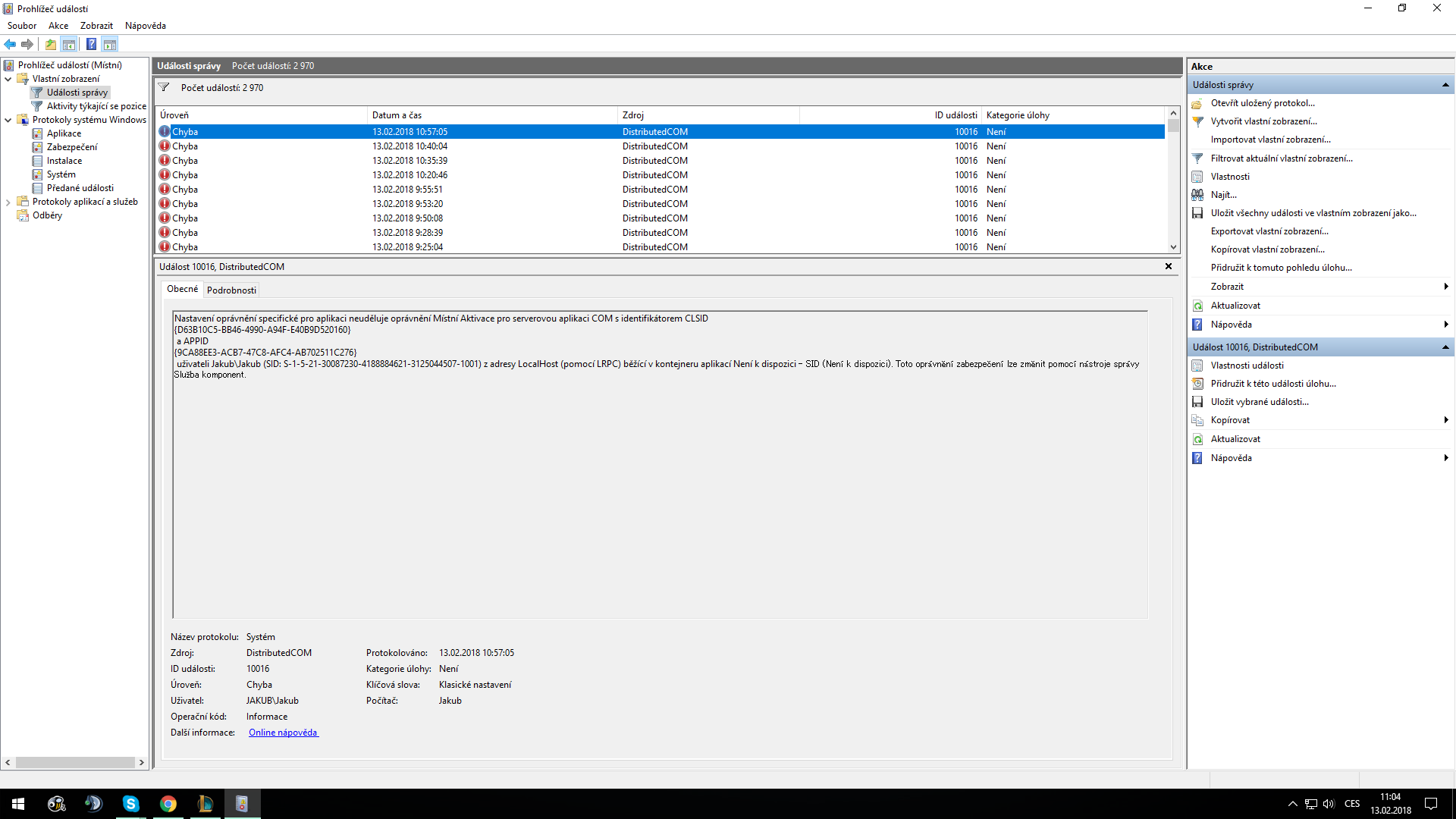Click the Otevřít uložený protokol icon
The width and height of the screenshot is (1456, 819).
tap(1197, 103)
